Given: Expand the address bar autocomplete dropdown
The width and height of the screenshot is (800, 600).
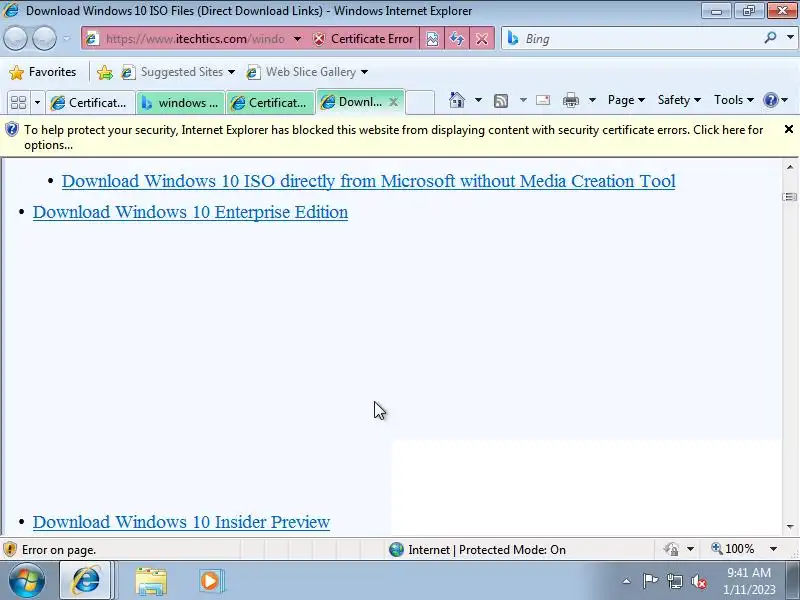Looking at the screenshot, I should 297,39.
